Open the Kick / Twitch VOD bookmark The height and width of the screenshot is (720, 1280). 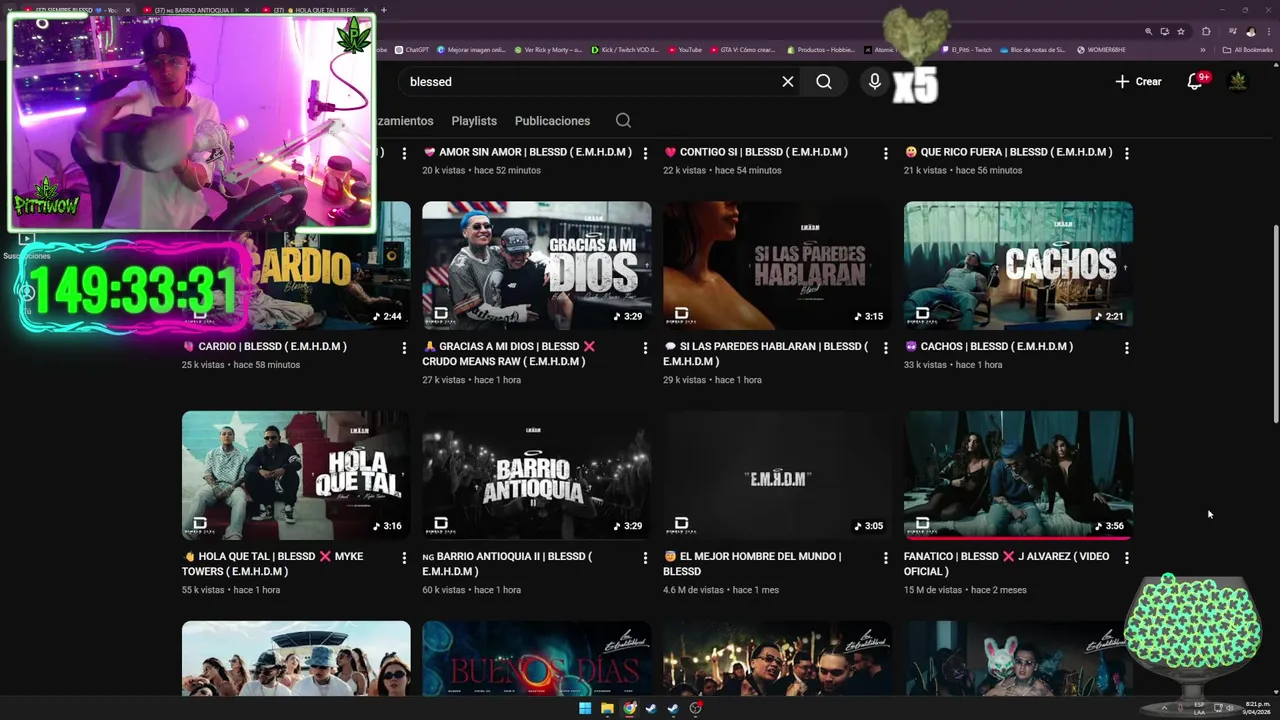tap(627, 50)
